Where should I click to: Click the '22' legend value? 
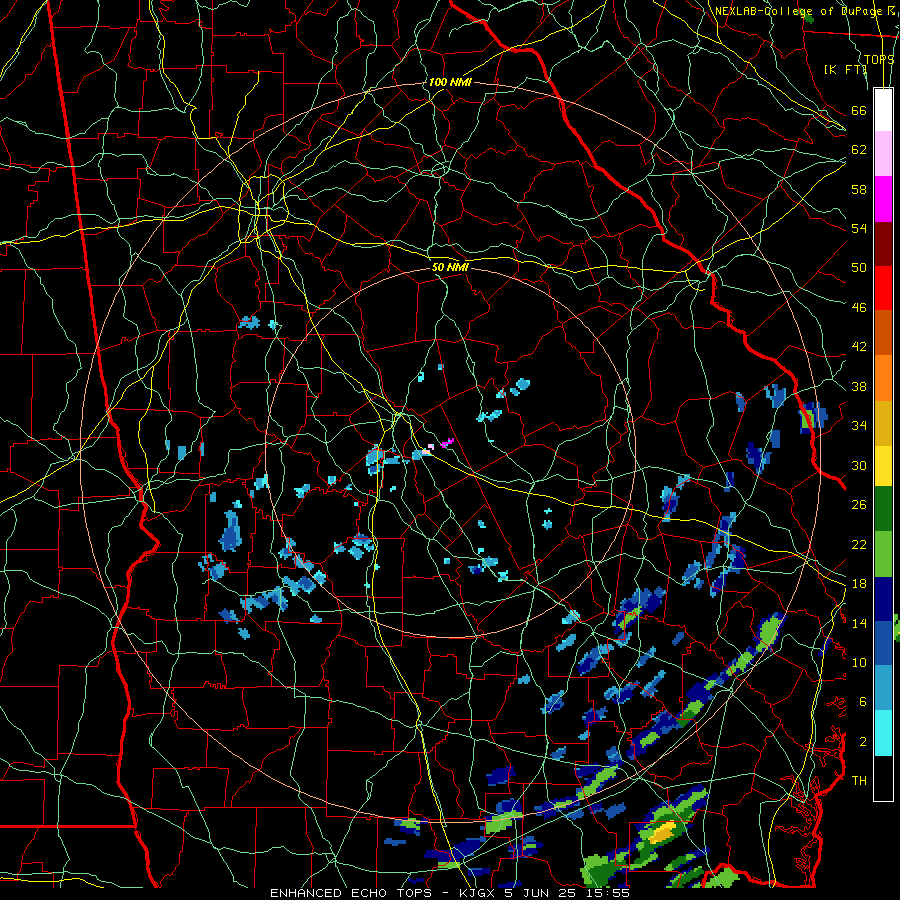click(859, 544)
